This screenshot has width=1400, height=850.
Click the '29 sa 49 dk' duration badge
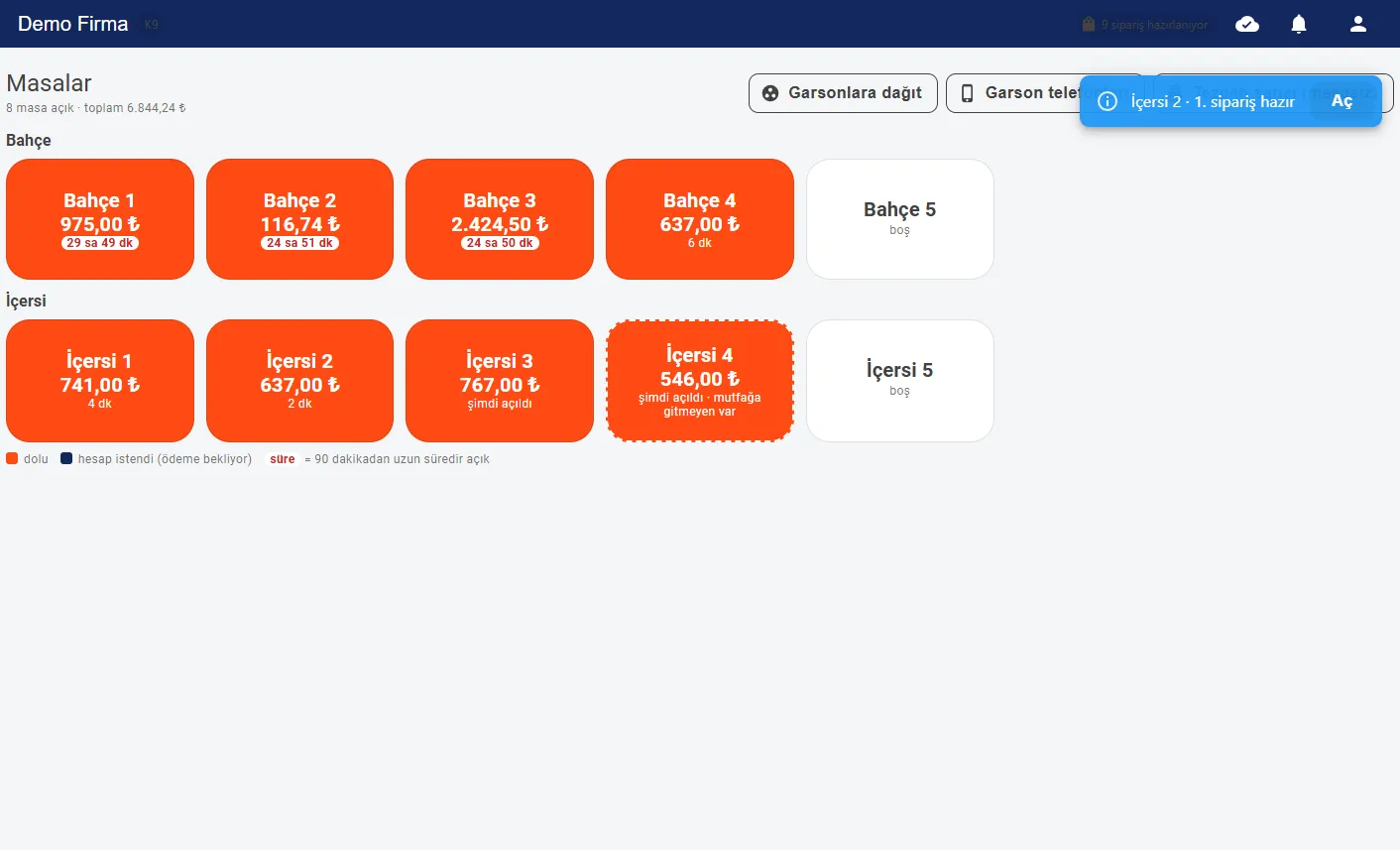tap(100, 243)
